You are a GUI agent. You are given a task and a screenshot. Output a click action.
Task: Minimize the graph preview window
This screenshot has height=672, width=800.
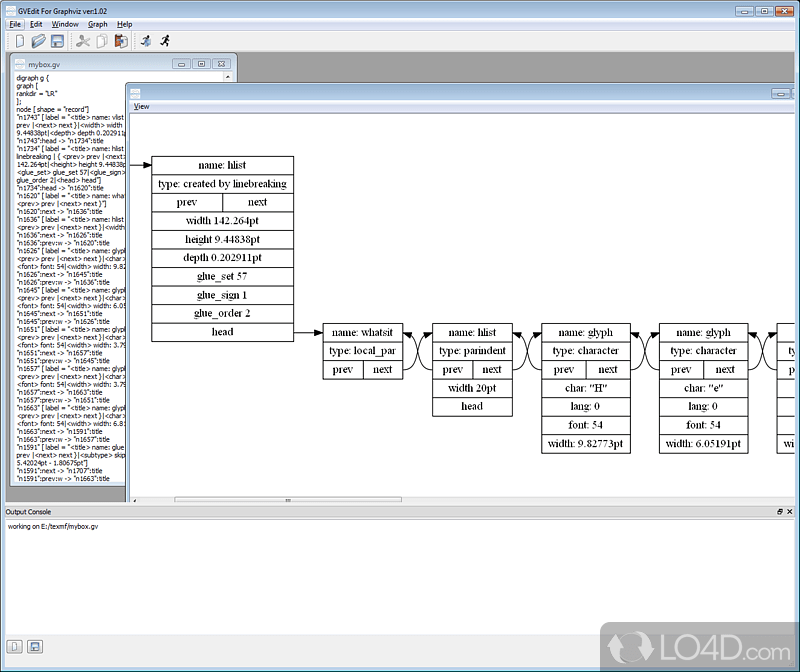(780, 93)
